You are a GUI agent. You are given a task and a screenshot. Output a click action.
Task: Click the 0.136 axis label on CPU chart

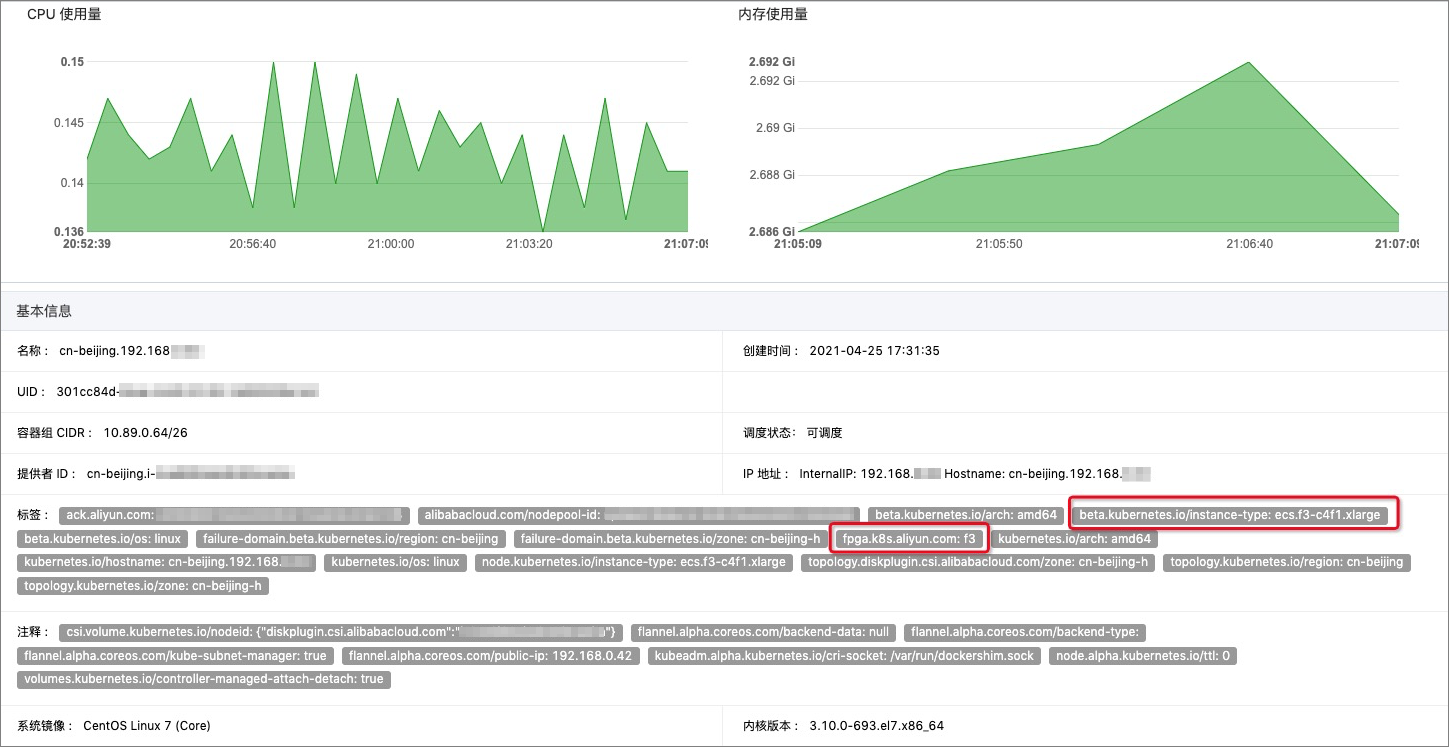point(68,231)
